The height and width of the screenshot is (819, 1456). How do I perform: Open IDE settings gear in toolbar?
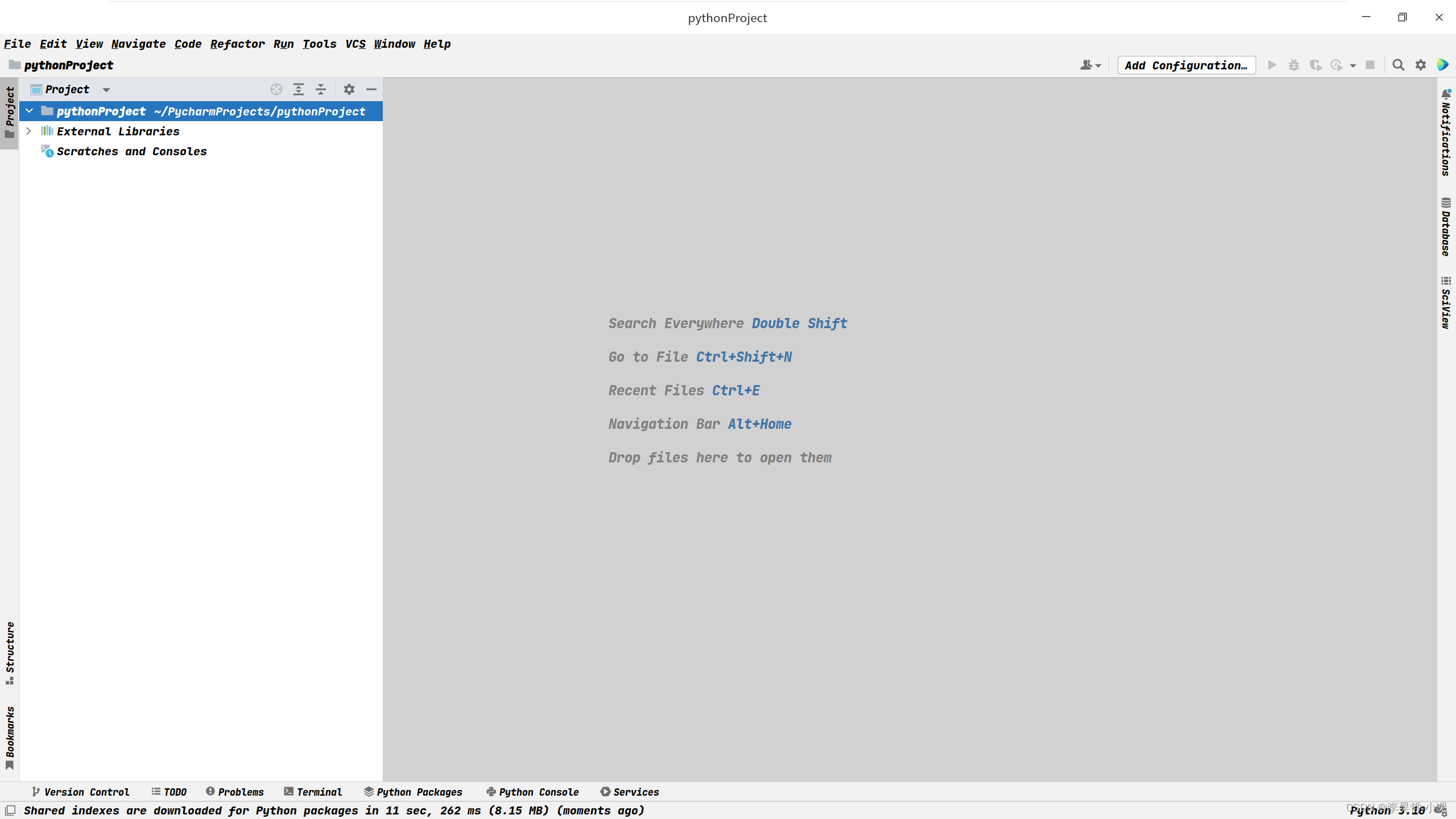coord(1421,65)
